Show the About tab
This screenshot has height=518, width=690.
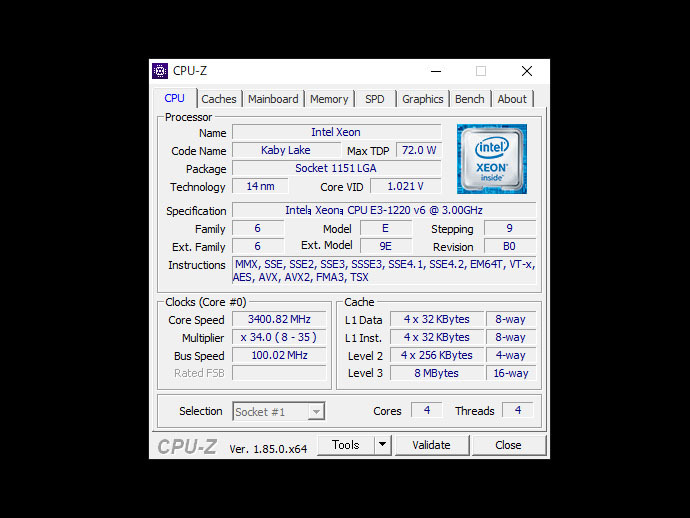tap(512, 99)
